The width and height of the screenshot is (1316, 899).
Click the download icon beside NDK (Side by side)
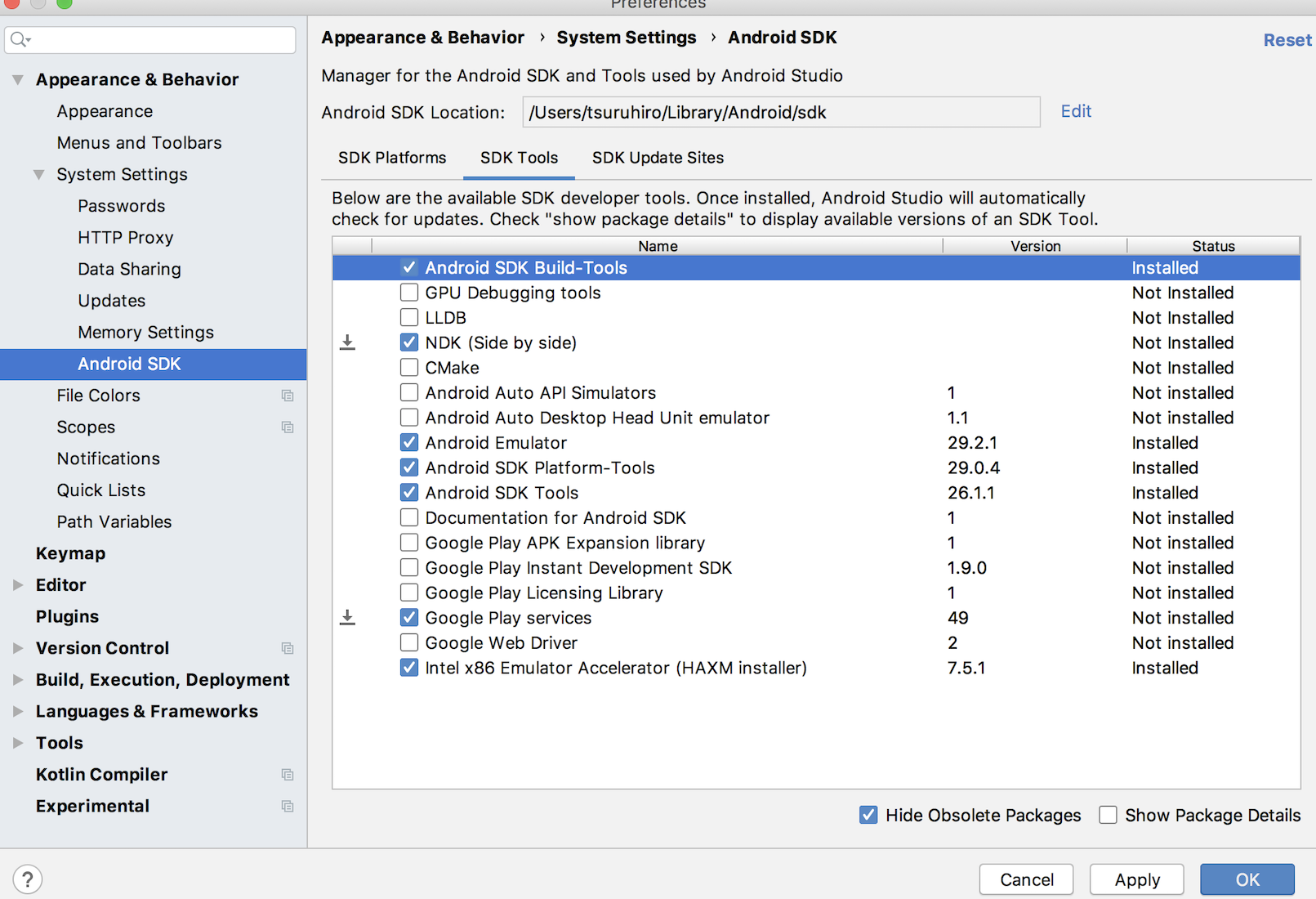(x=347, y=342)
